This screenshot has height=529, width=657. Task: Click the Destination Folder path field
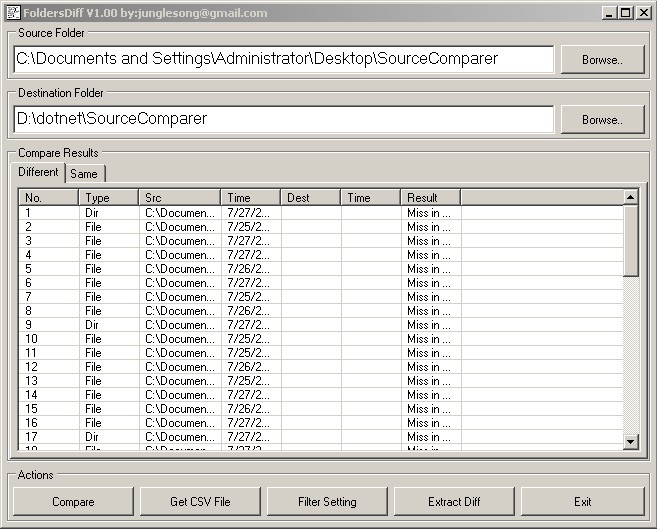click(x=284, y=119)
